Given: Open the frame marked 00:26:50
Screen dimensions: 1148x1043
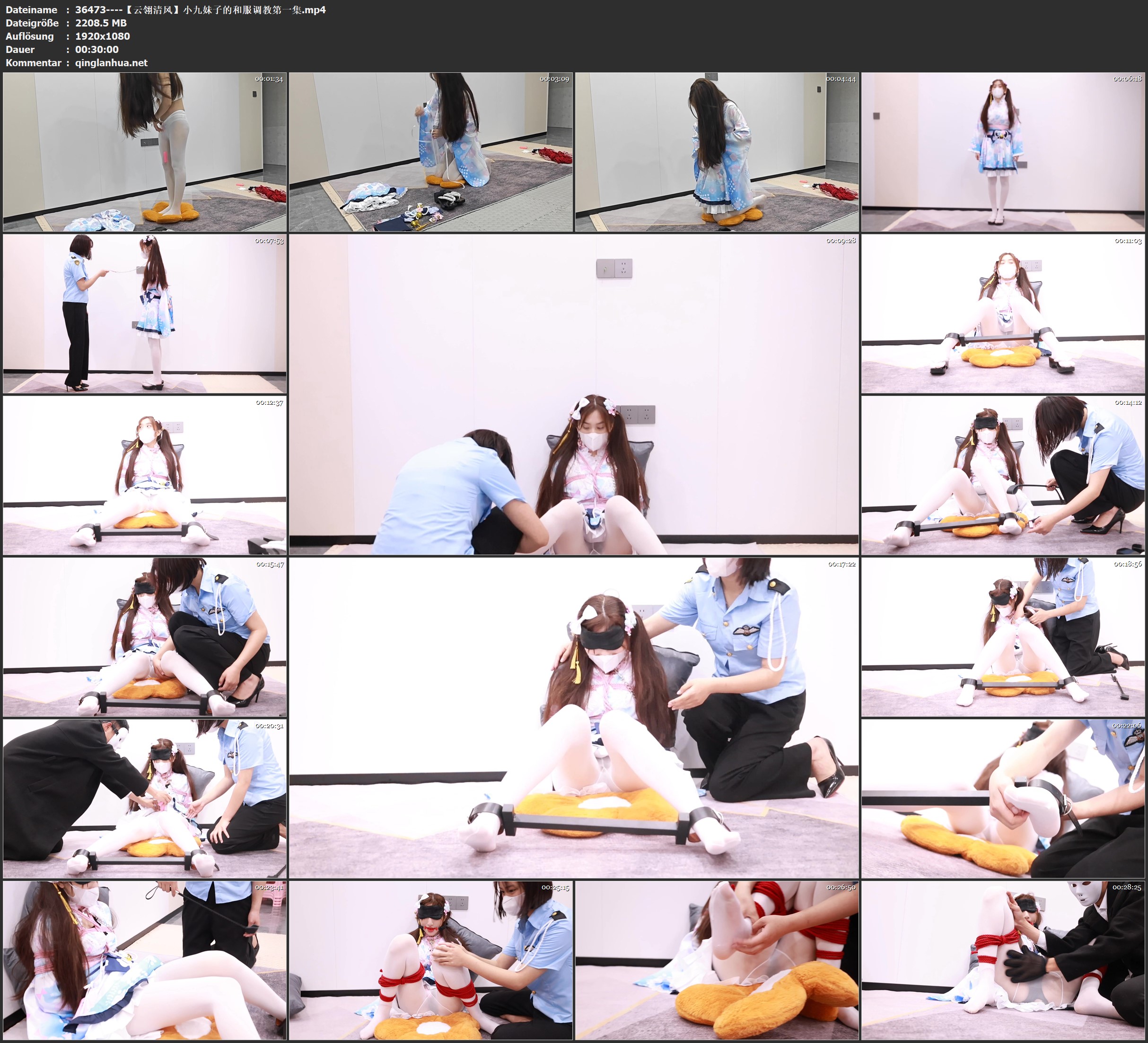Looking at the screenshot, I should [717, 960].
